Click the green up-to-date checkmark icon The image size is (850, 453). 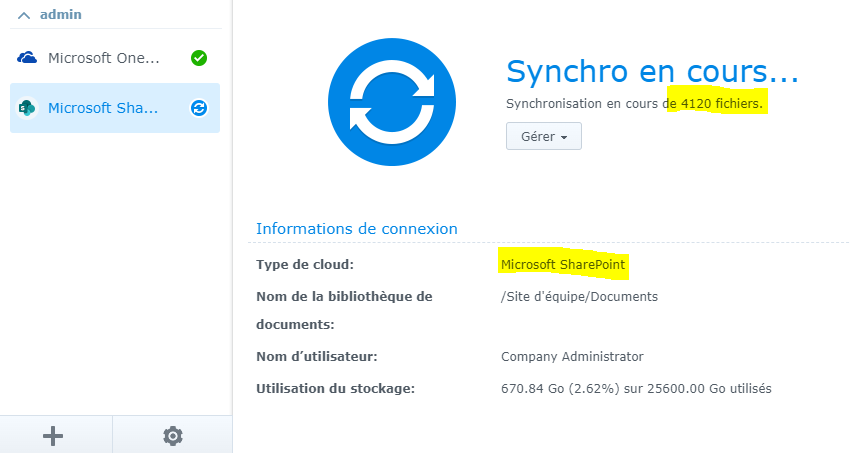(x=199, y=58)
